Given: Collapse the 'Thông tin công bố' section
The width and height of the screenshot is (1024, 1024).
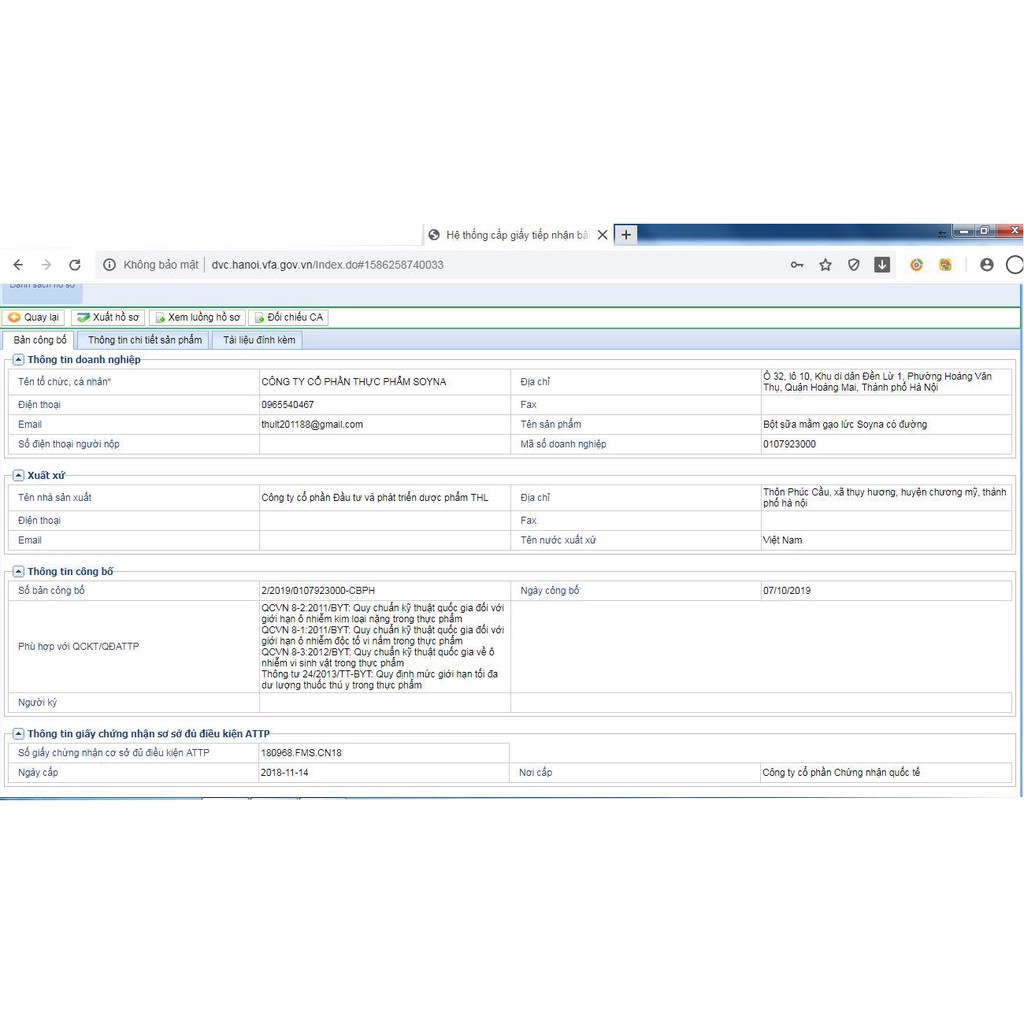Looking at the screenshot, I should click(18, 572).
